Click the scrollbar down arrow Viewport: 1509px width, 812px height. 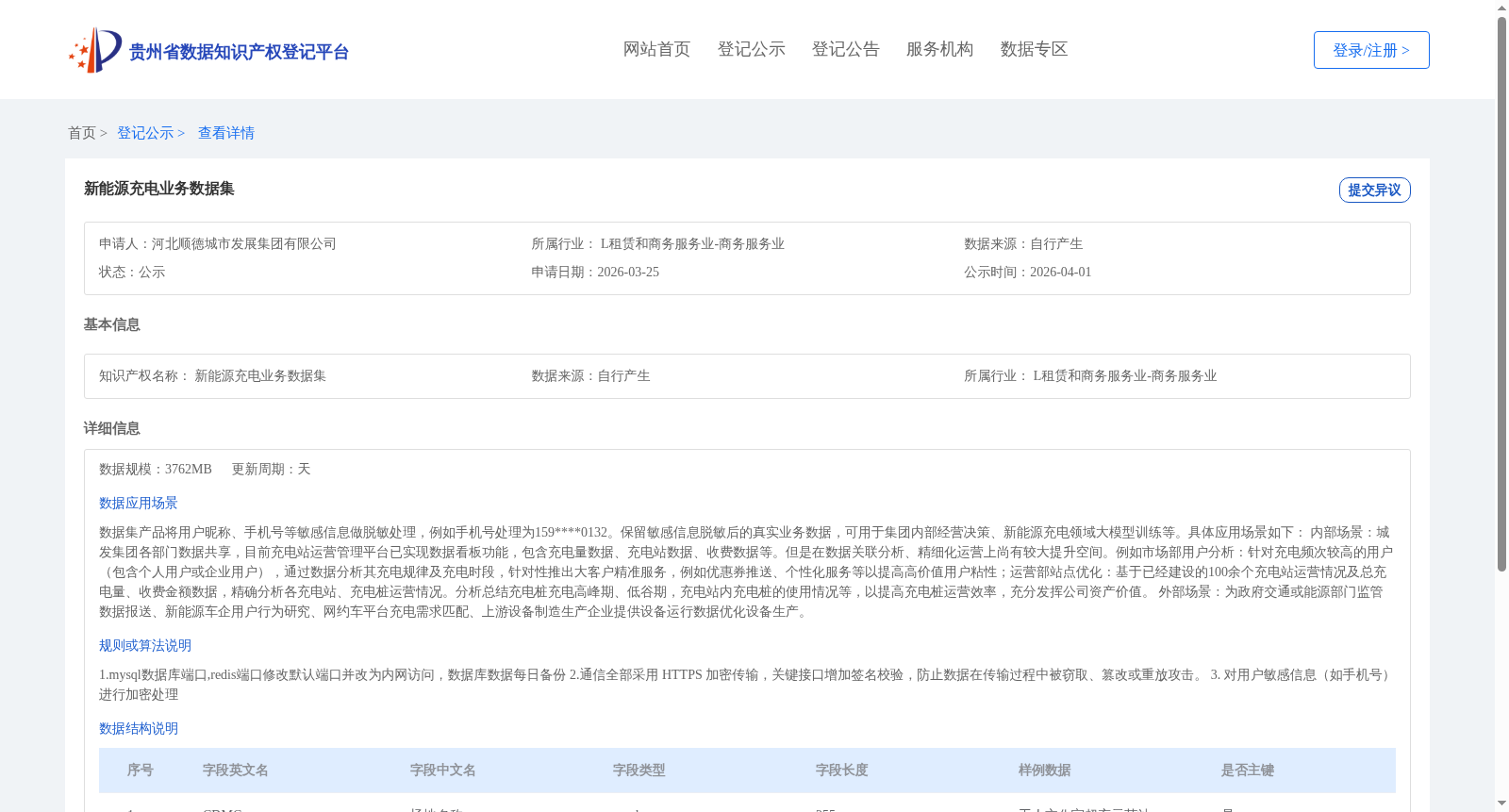coord(1501,804)
